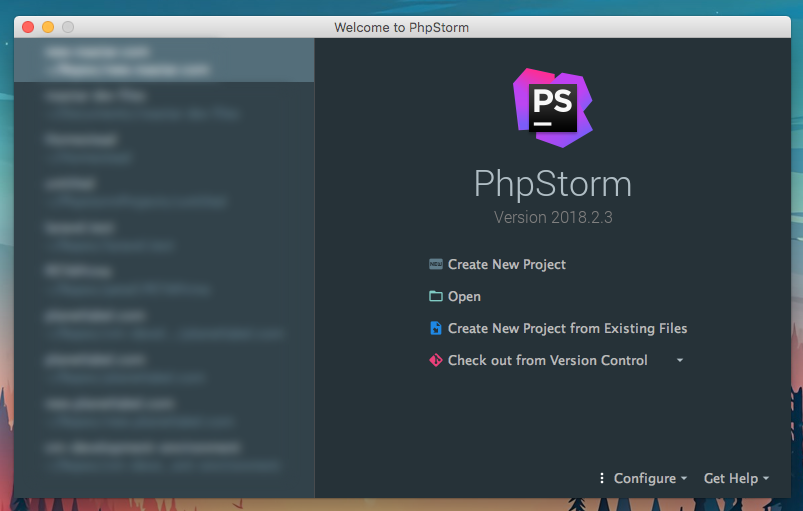Click the PhpStorm PS logo

click(553, 108)
